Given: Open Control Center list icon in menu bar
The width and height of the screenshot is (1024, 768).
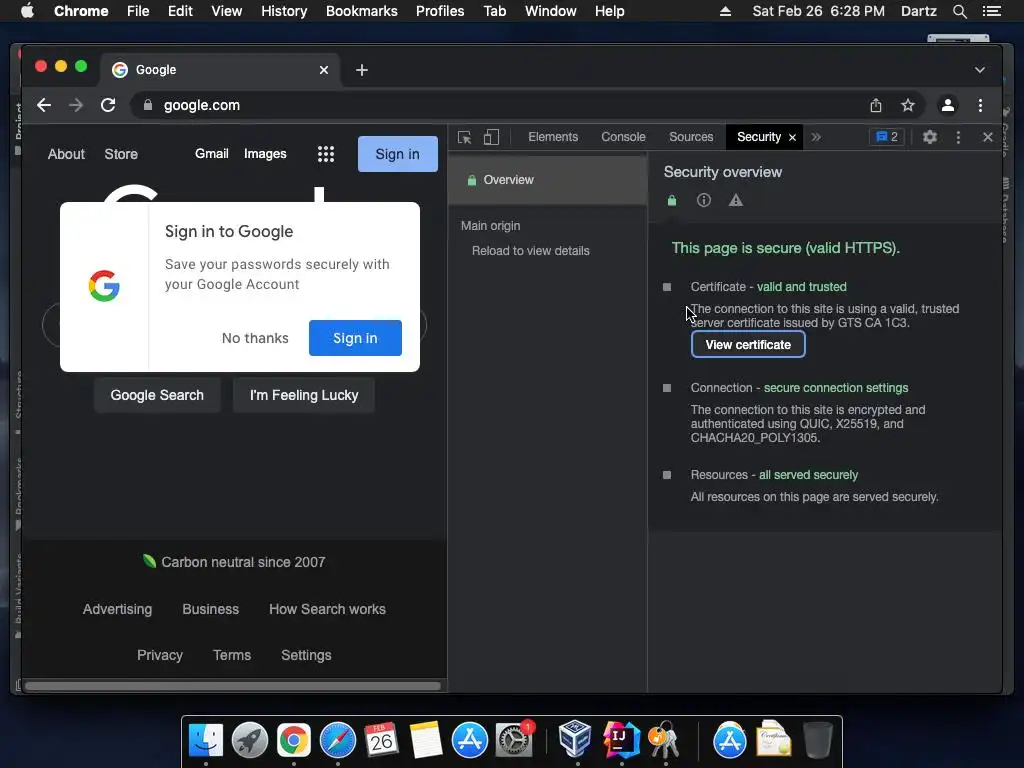Looking at the screenshot, I should [x=991, y=11].
